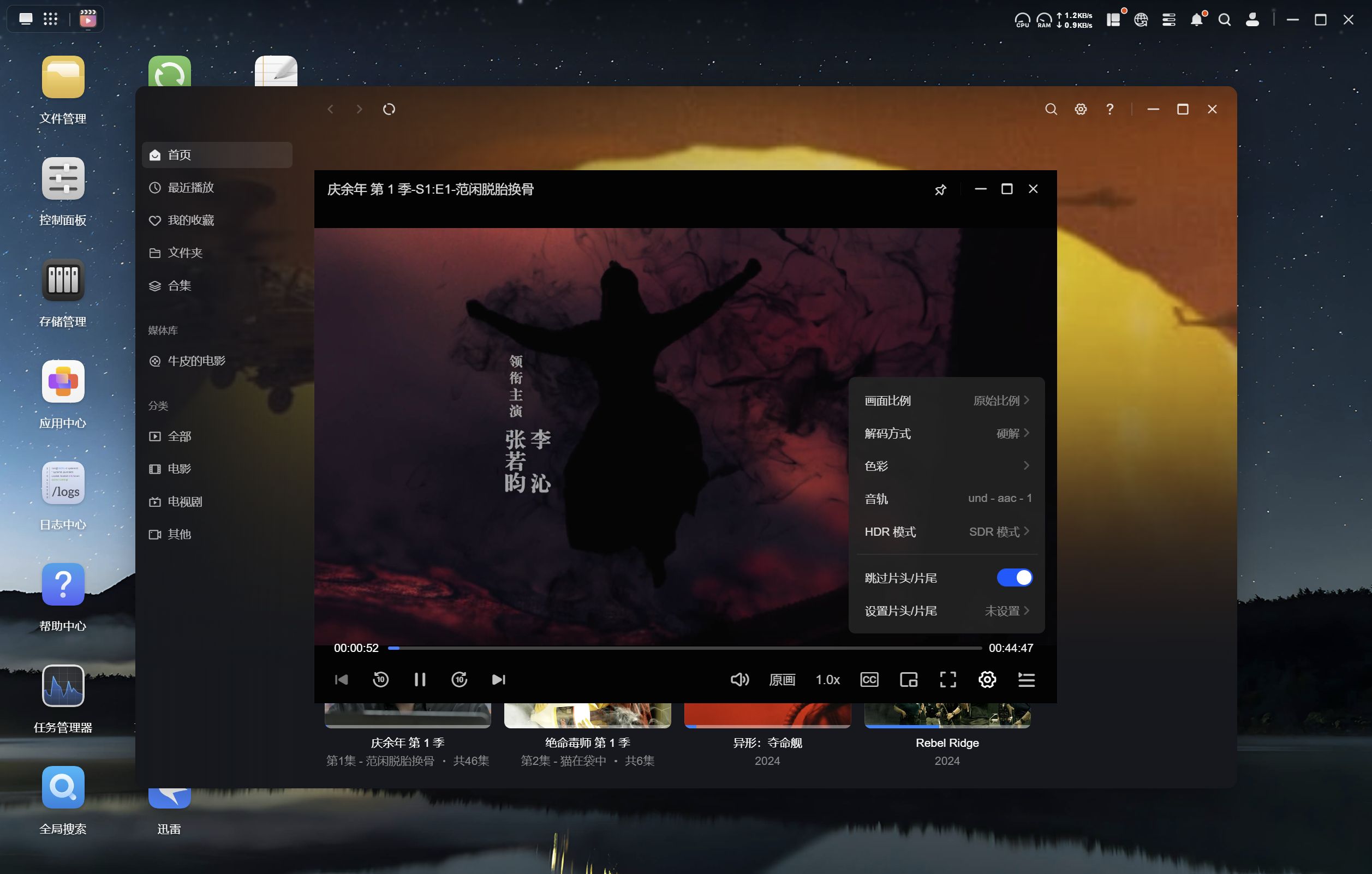1372x874 pixels.
Task: Open the episode playlist icon
Action: tap(1026, 679)
